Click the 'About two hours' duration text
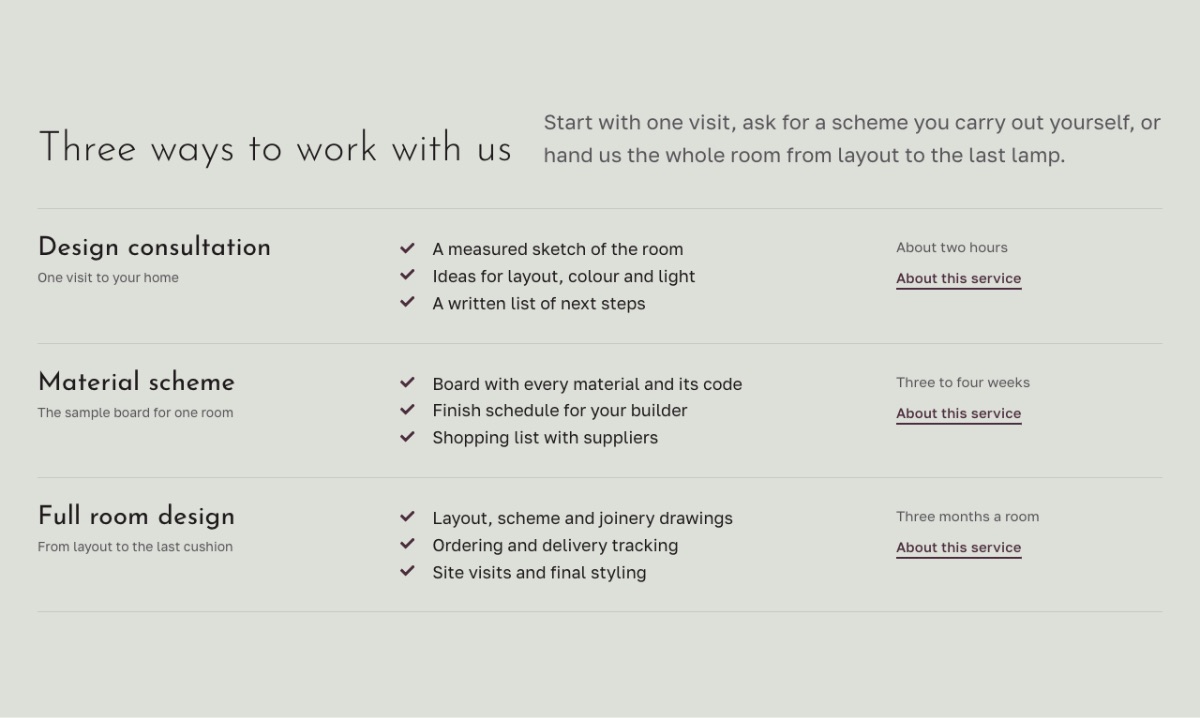Image resolution: width=1200 pixels, height=718 pixels. tap(952, 248)
